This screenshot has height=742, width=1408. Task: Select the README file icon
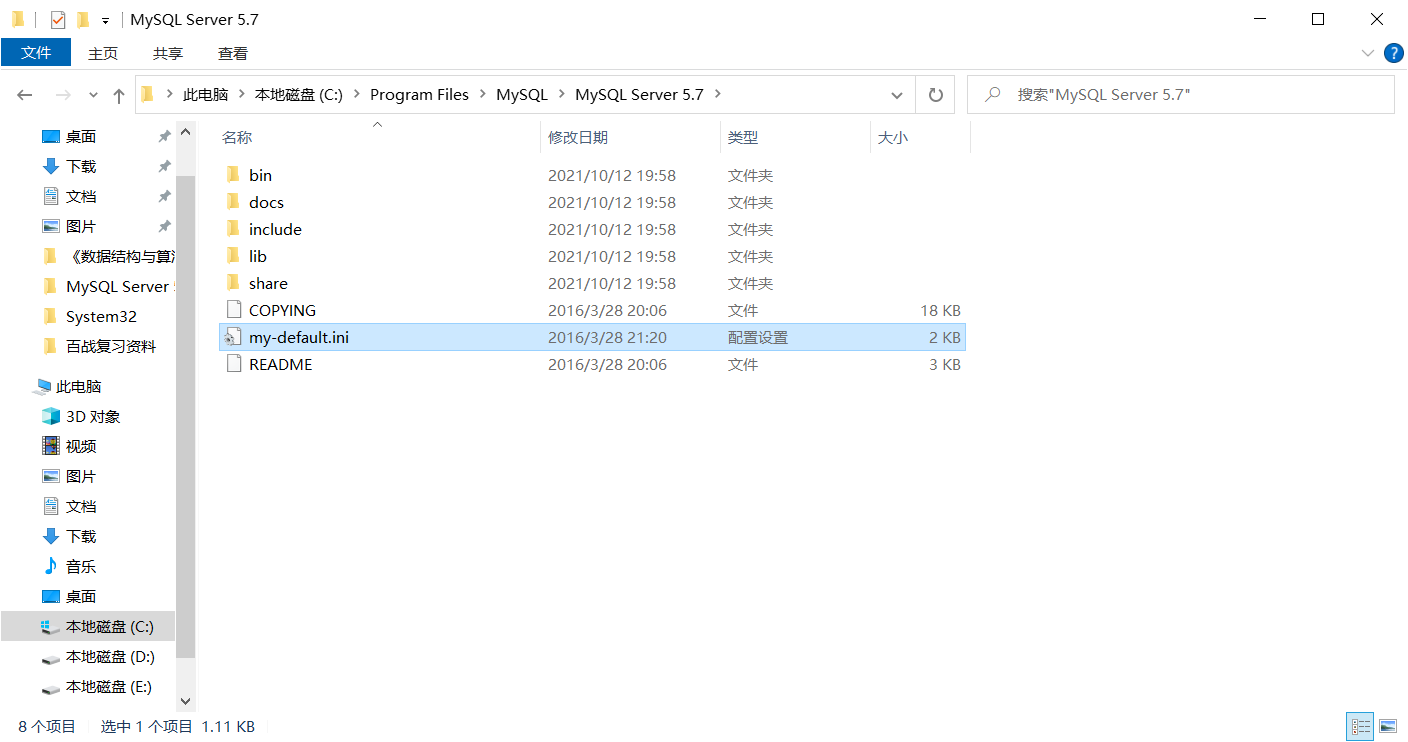point(233,364)
